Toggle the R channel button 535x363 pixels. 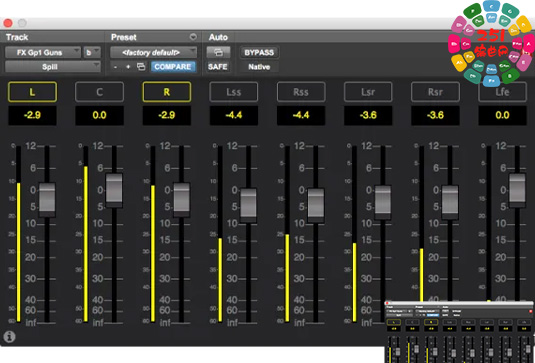tap(167, 92)
